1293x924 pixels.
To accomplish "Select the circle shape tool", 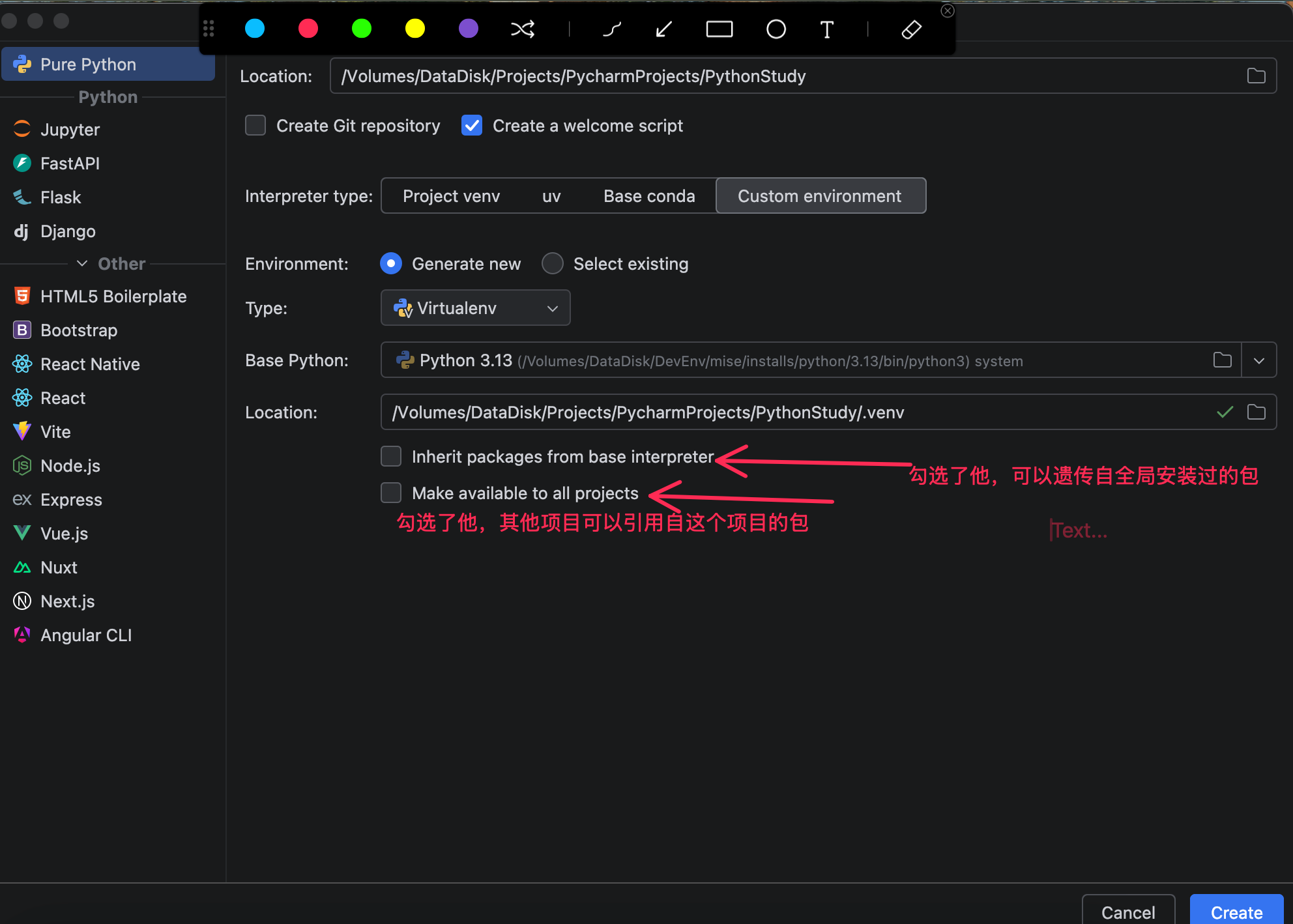I will click(776, 29).
